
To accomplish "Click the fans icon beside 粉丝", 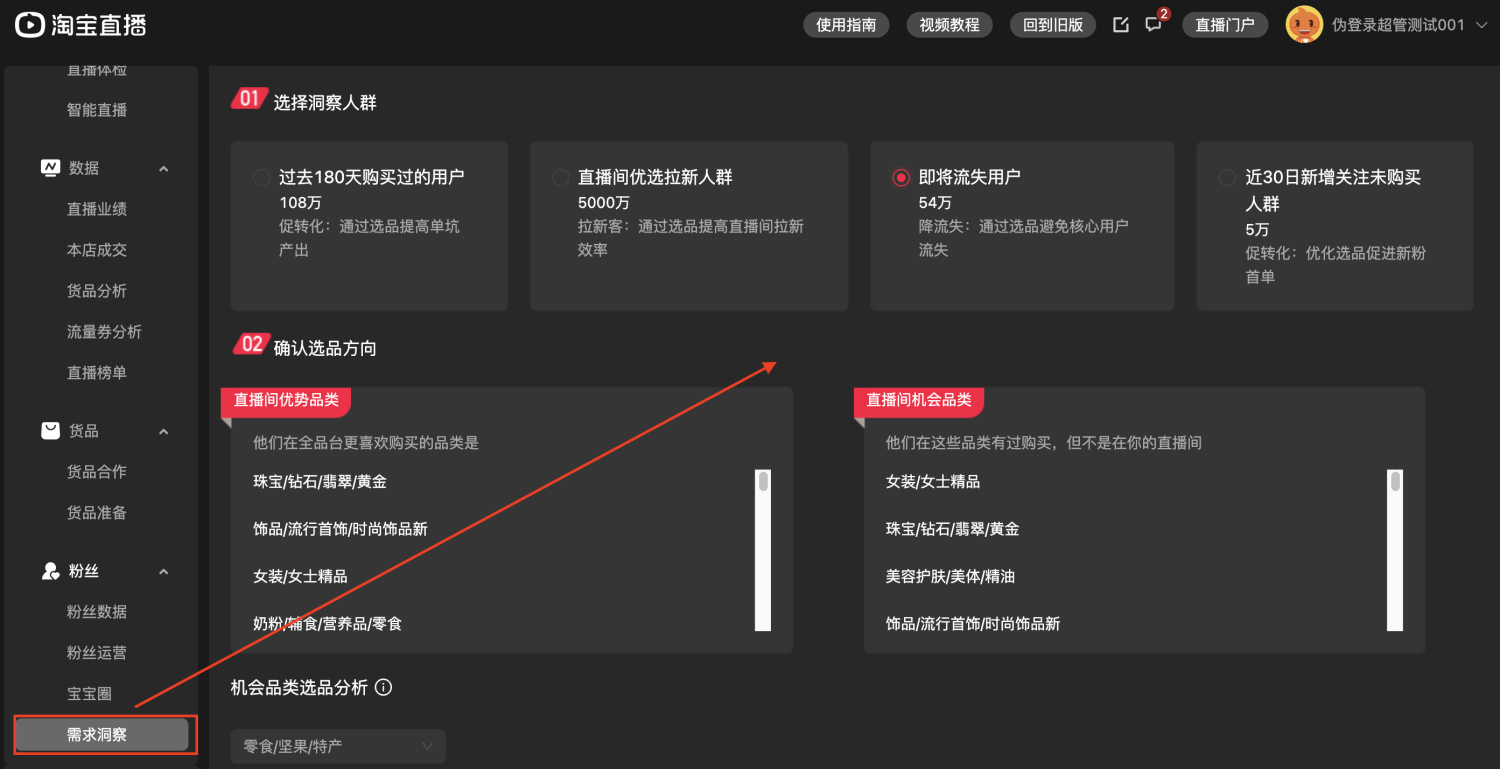I will point(50,570).
